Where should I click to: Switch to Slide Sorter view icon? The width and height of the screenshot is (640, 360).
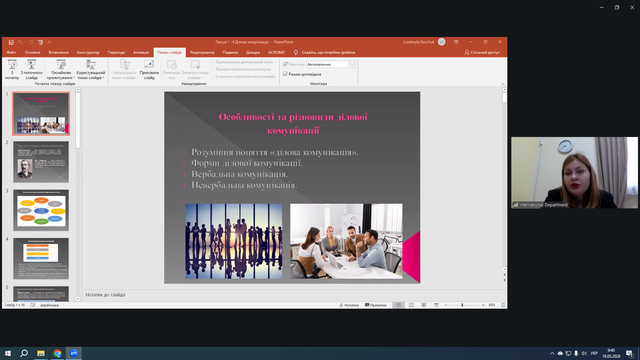tap(411, 305)
